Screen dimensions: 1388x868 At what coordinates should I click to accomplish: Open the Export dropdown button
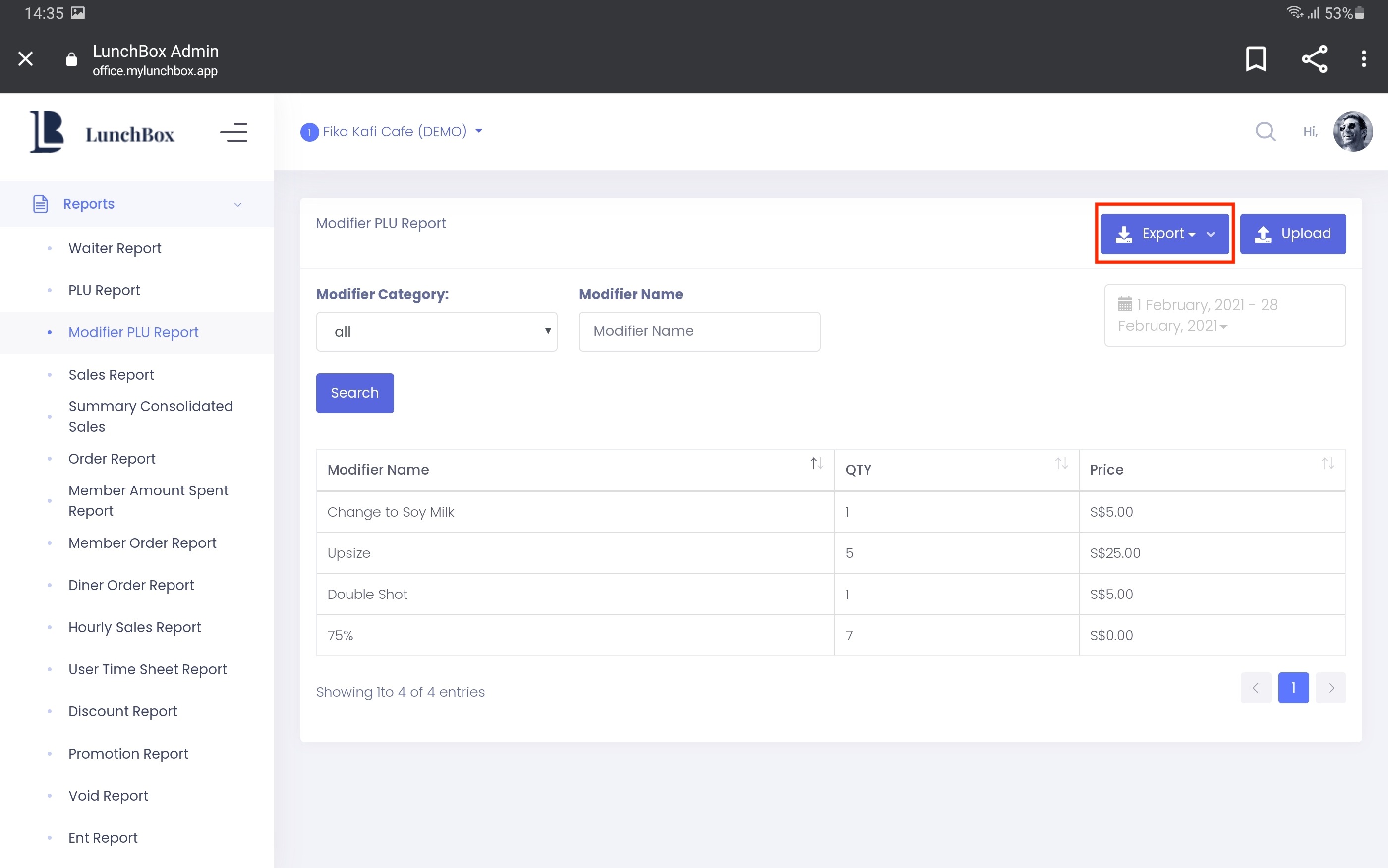point(1164,234)
